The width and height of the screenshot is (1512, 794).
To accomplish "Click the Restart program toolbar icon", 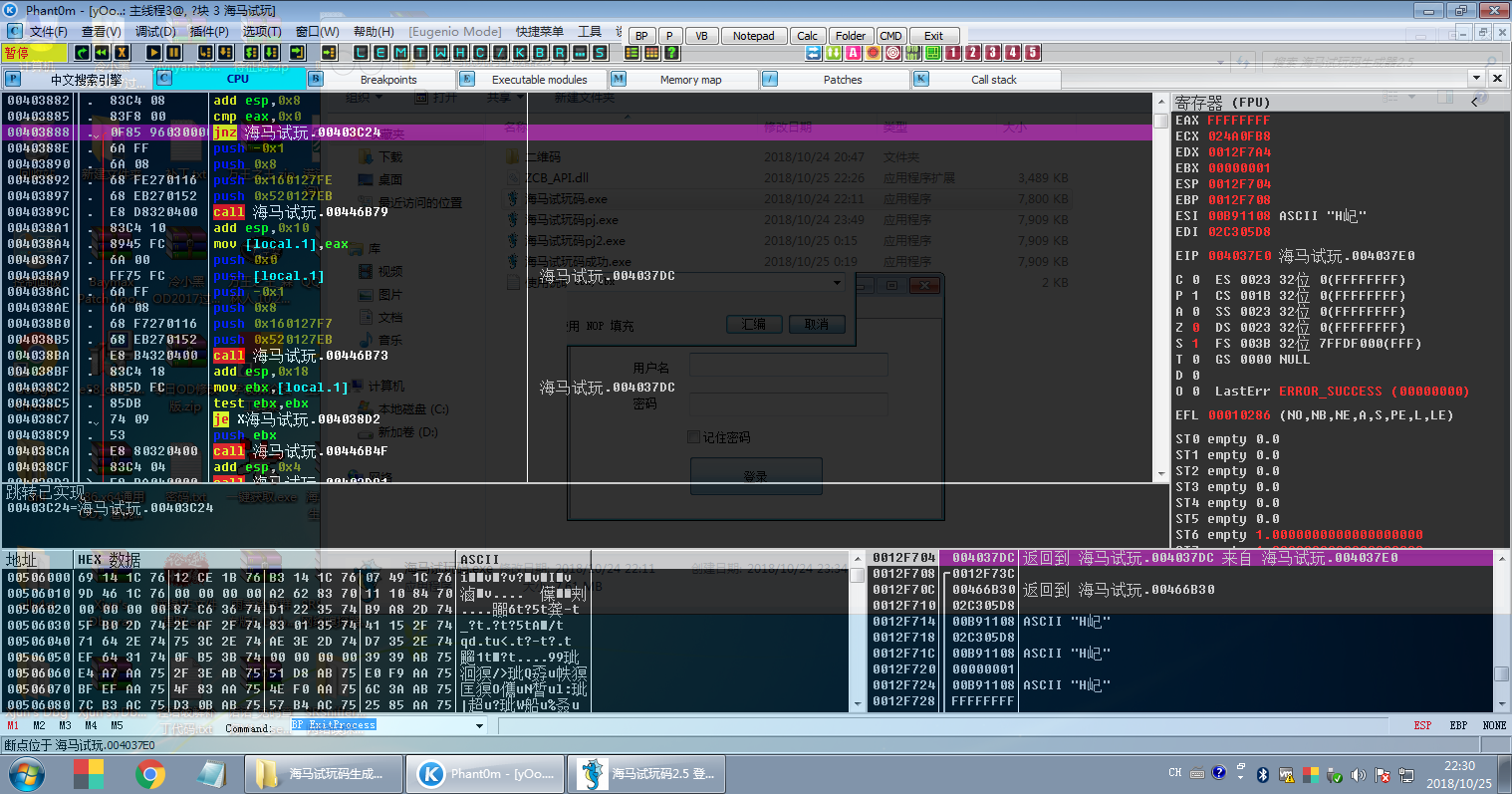I will pyautogui.click(x=82, y=52).
